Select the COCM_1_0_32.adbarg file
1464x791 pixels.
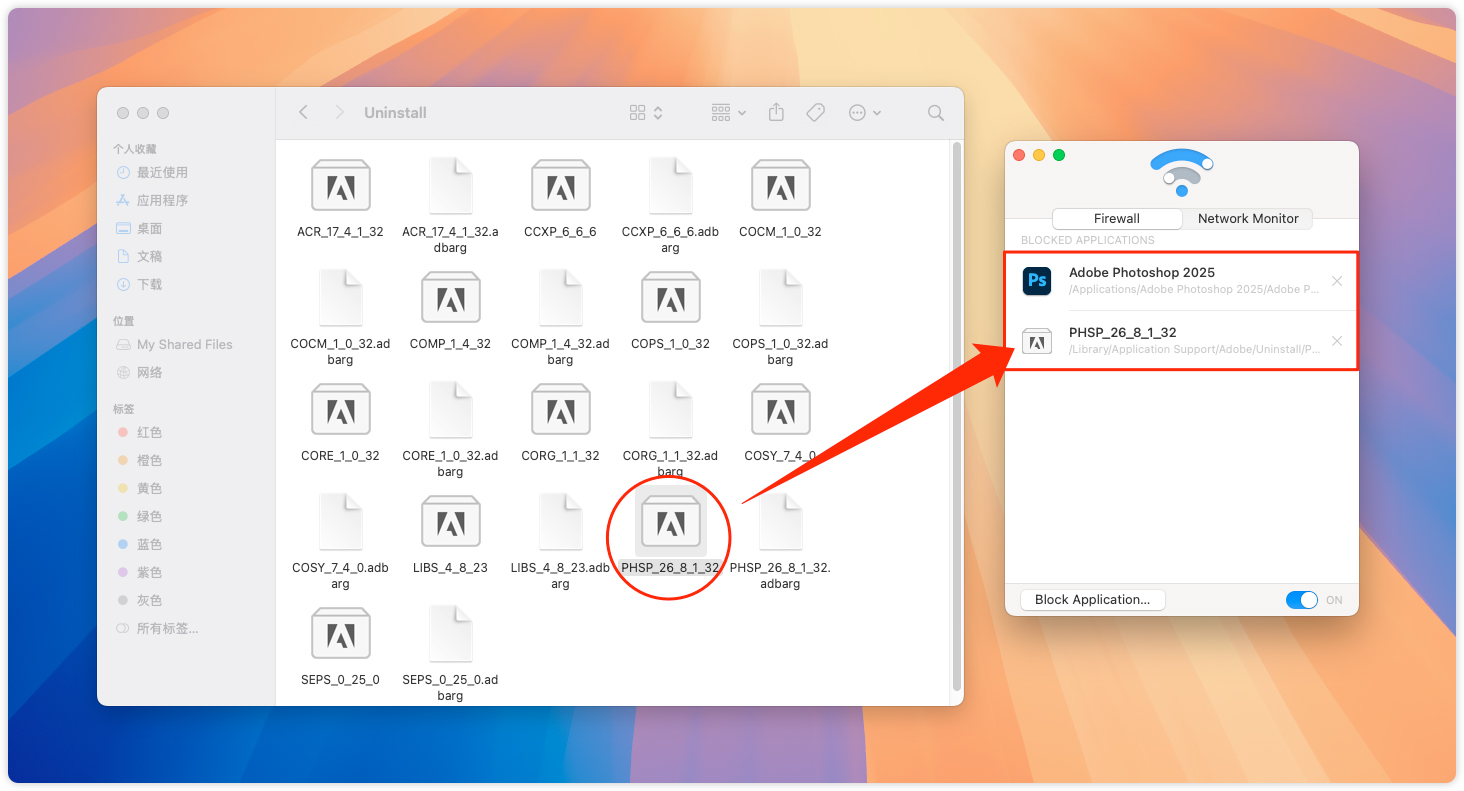[x=341, y=298]
